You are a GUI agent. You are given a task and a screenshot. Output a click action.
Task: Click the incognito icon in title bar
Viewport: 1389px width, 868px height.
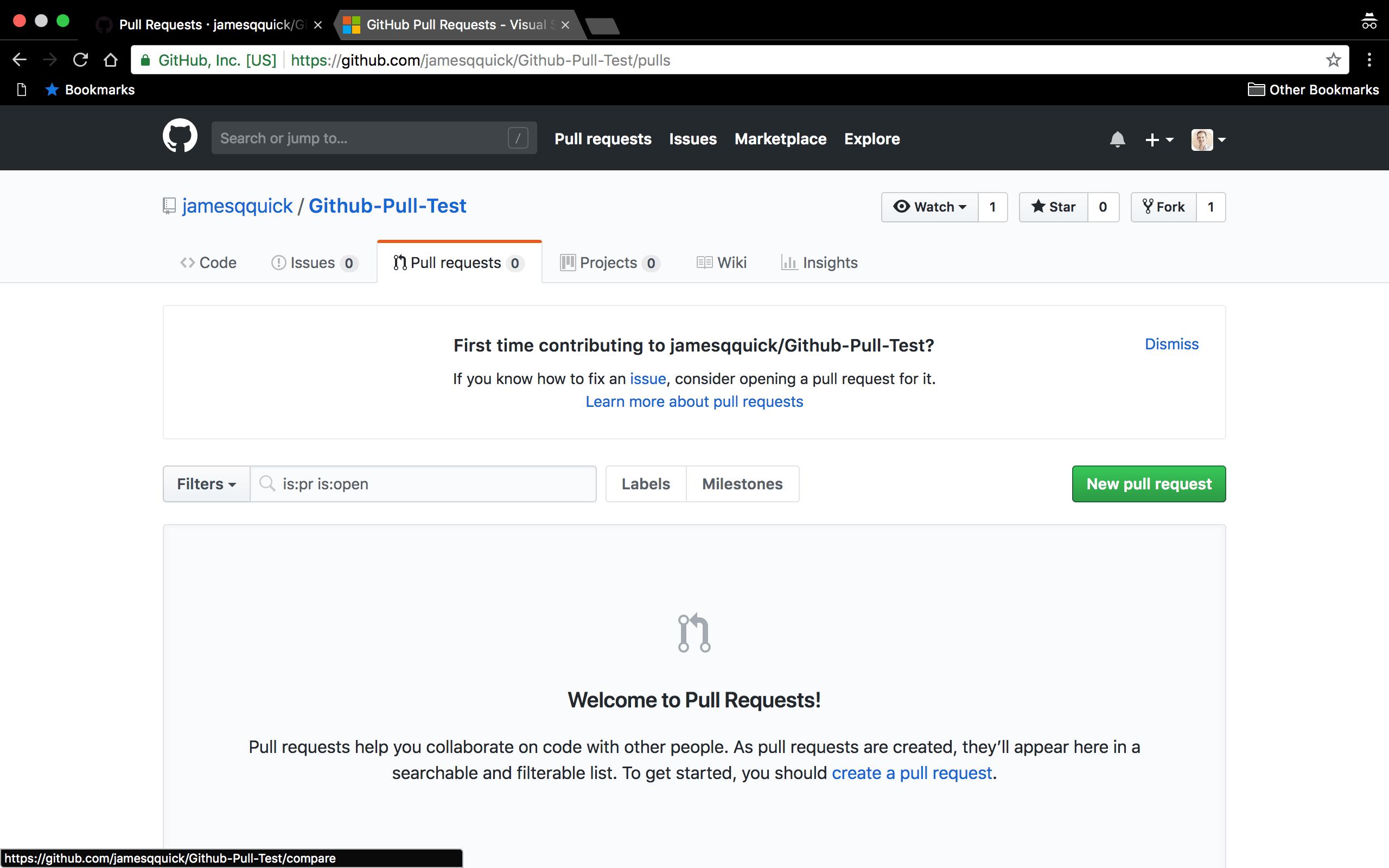tap(1369, 21)
